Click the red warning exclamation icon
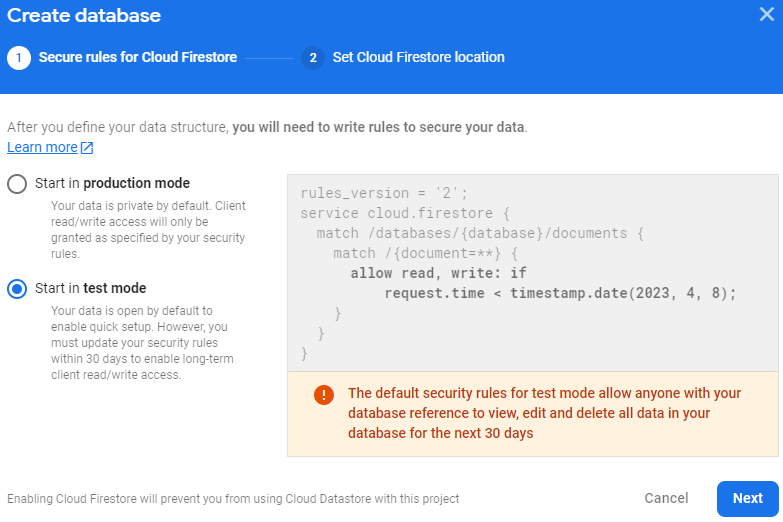The height and width of the screenshot is (522, 783). coord(323,394)
